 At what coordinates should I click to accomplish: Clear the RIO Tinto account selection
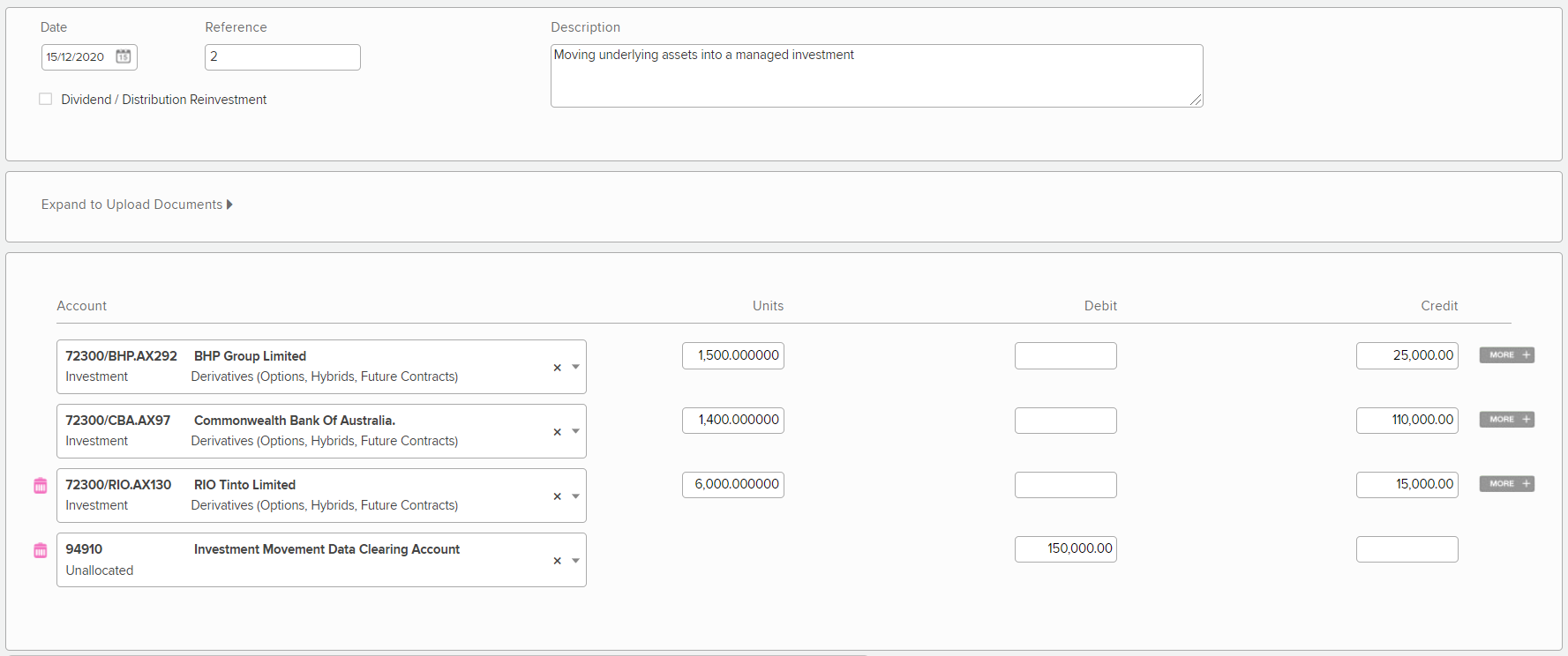click(x=557, y=496)
